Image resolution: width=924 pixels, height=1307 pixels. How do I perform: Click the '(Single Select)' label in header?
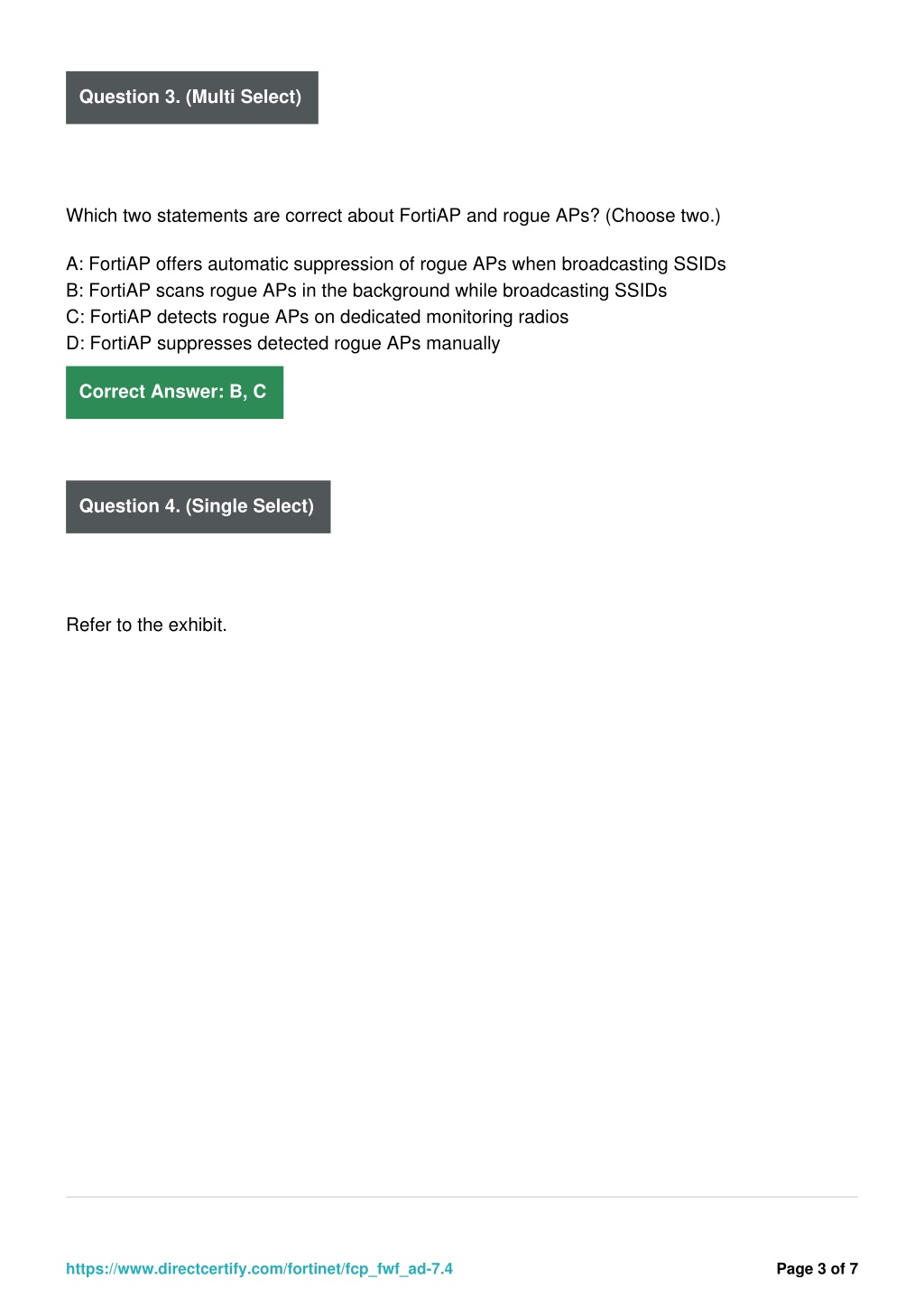coord(250,506)
